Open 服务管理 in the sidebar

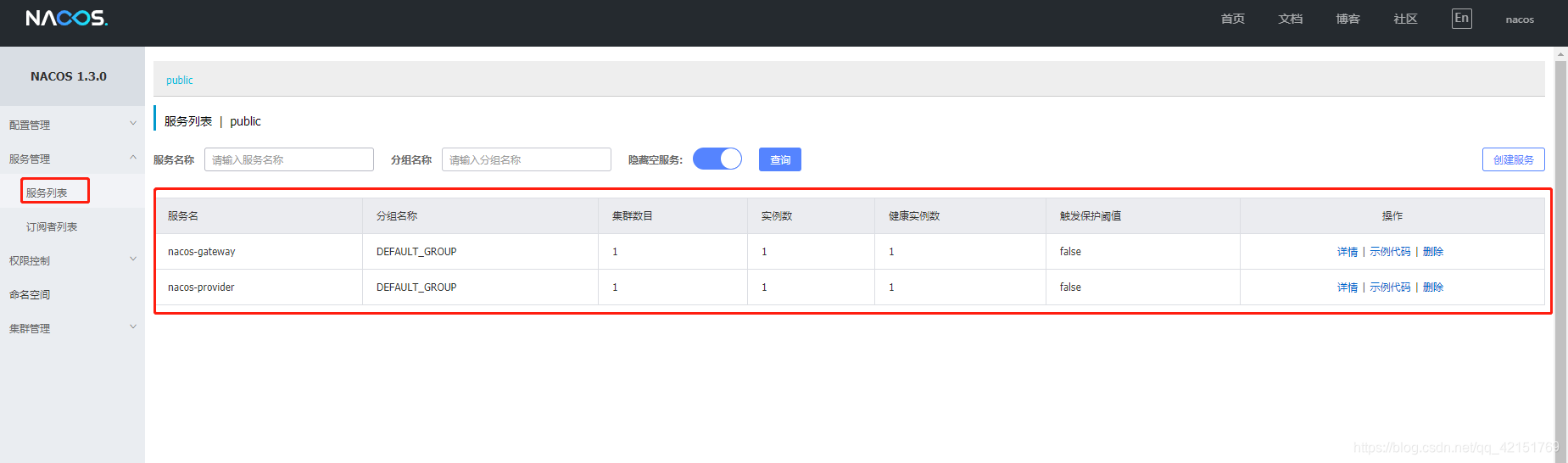[30, 159]
